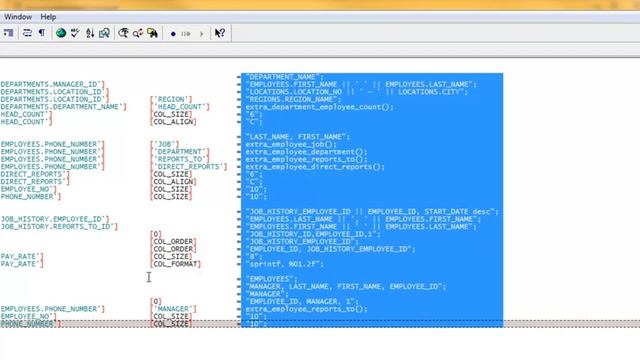
Task: Click "REGIONS.REGION_NAME"; line
Action: point(293,99)
